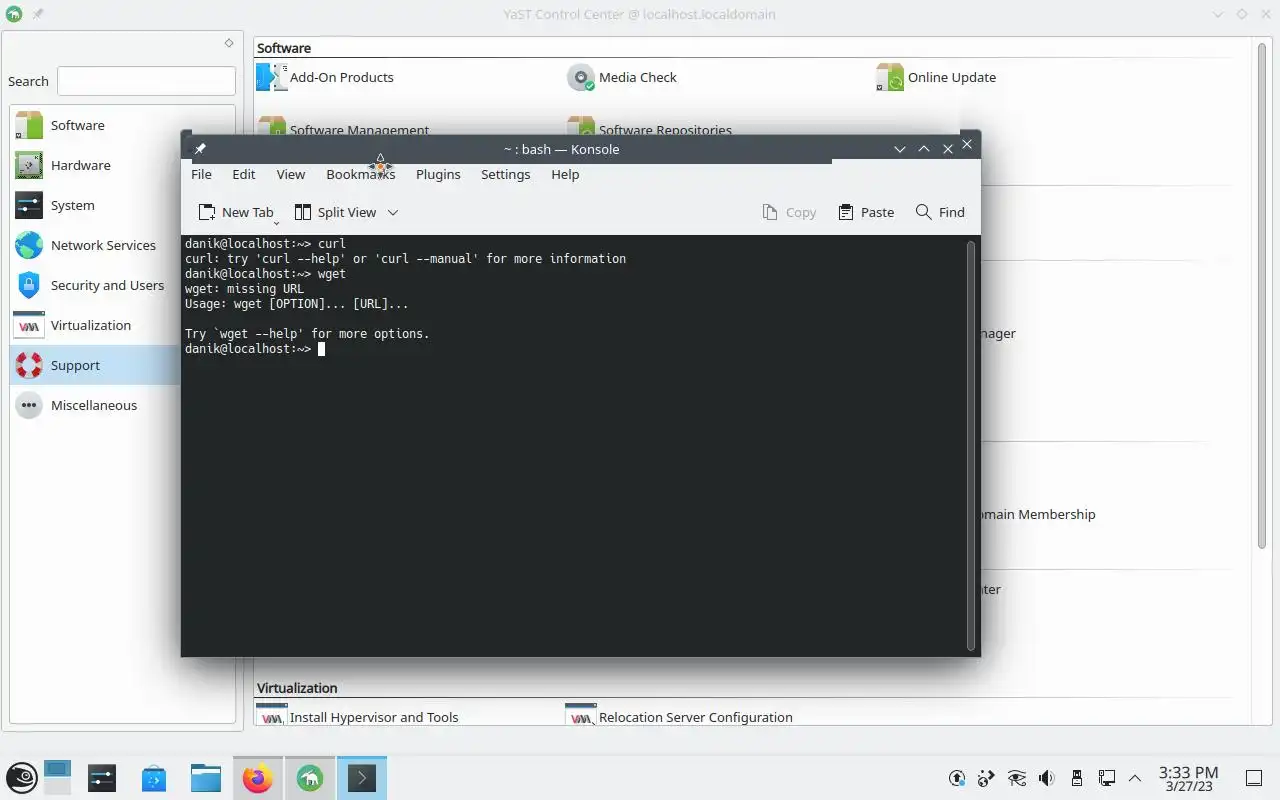This screenshot has height=800, width=1280.
Task: Open Relocation Server Configuration
Action: [x=679, y=717]
